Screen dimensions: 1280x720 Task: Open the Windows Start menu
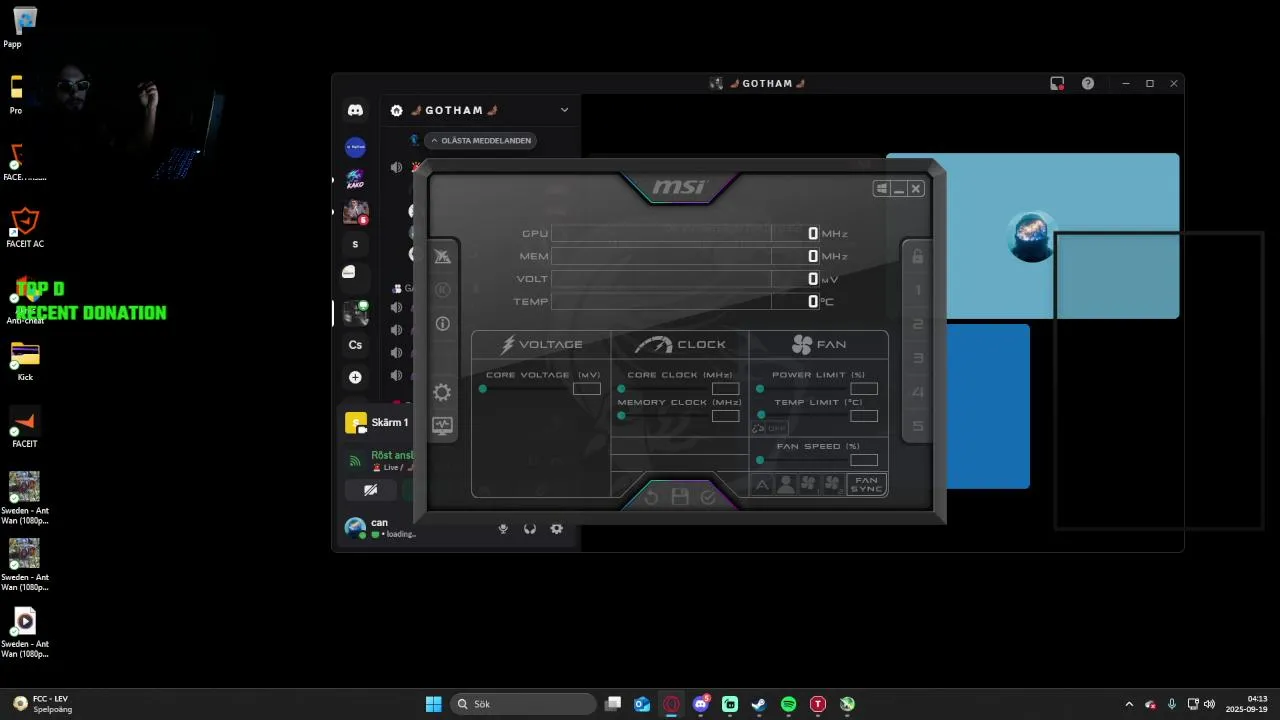pyautogui.click(x=434, y=704)
